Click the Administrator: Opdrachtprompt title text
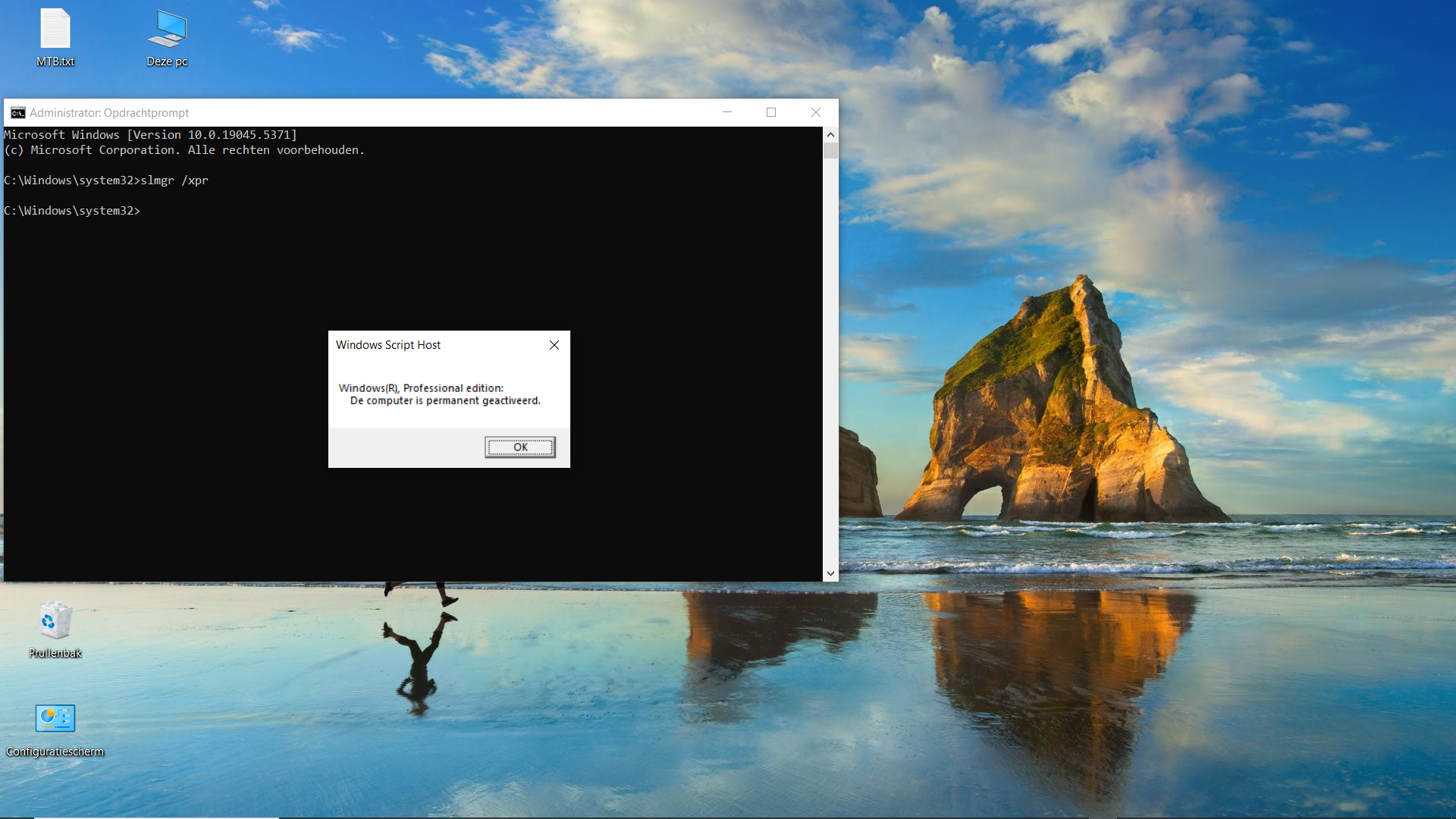This screenshot has height=819, width=1456. 109,113
